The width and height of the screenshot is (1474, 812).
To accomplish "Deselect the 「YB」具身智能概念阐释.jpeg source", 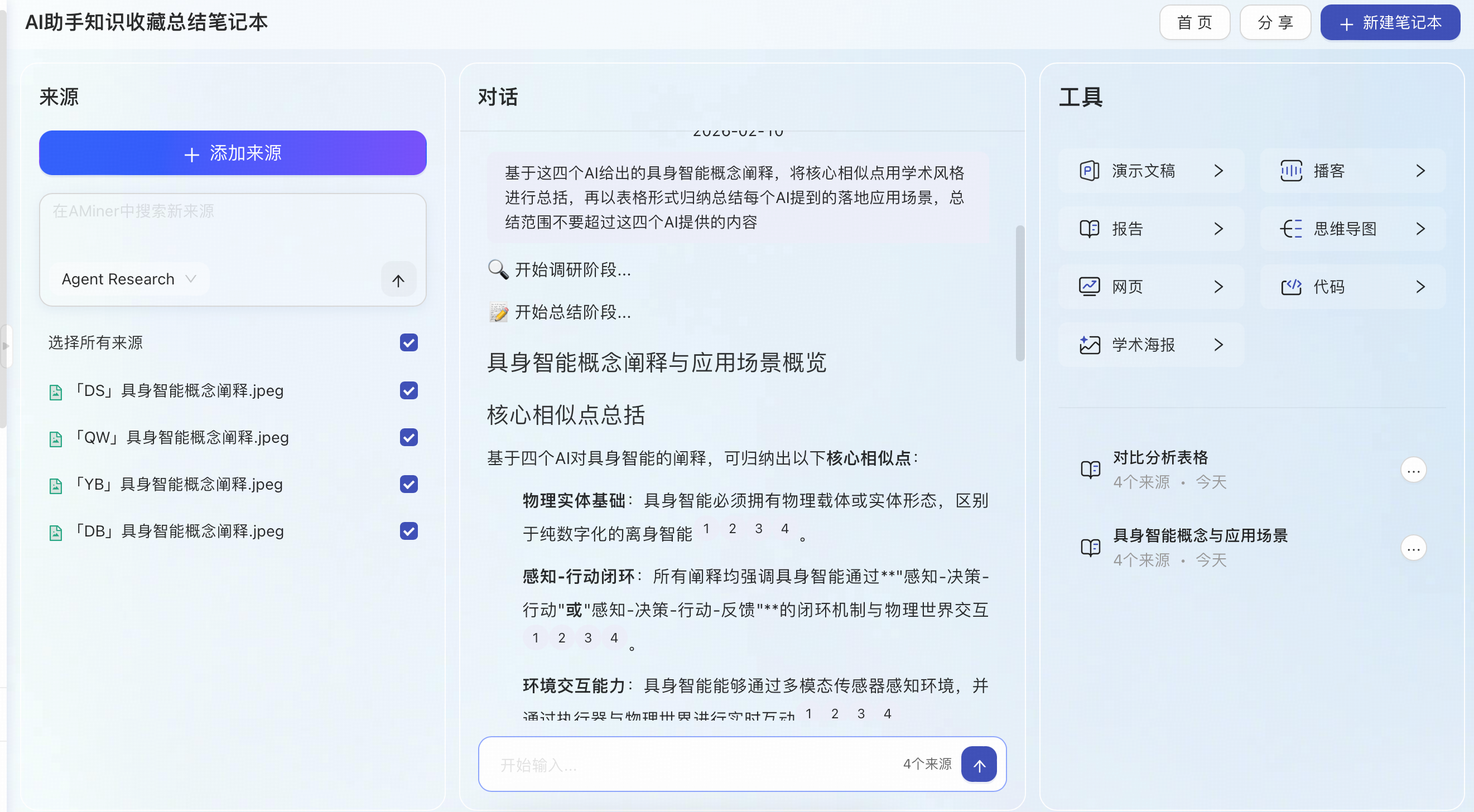I will coord(408,484).
